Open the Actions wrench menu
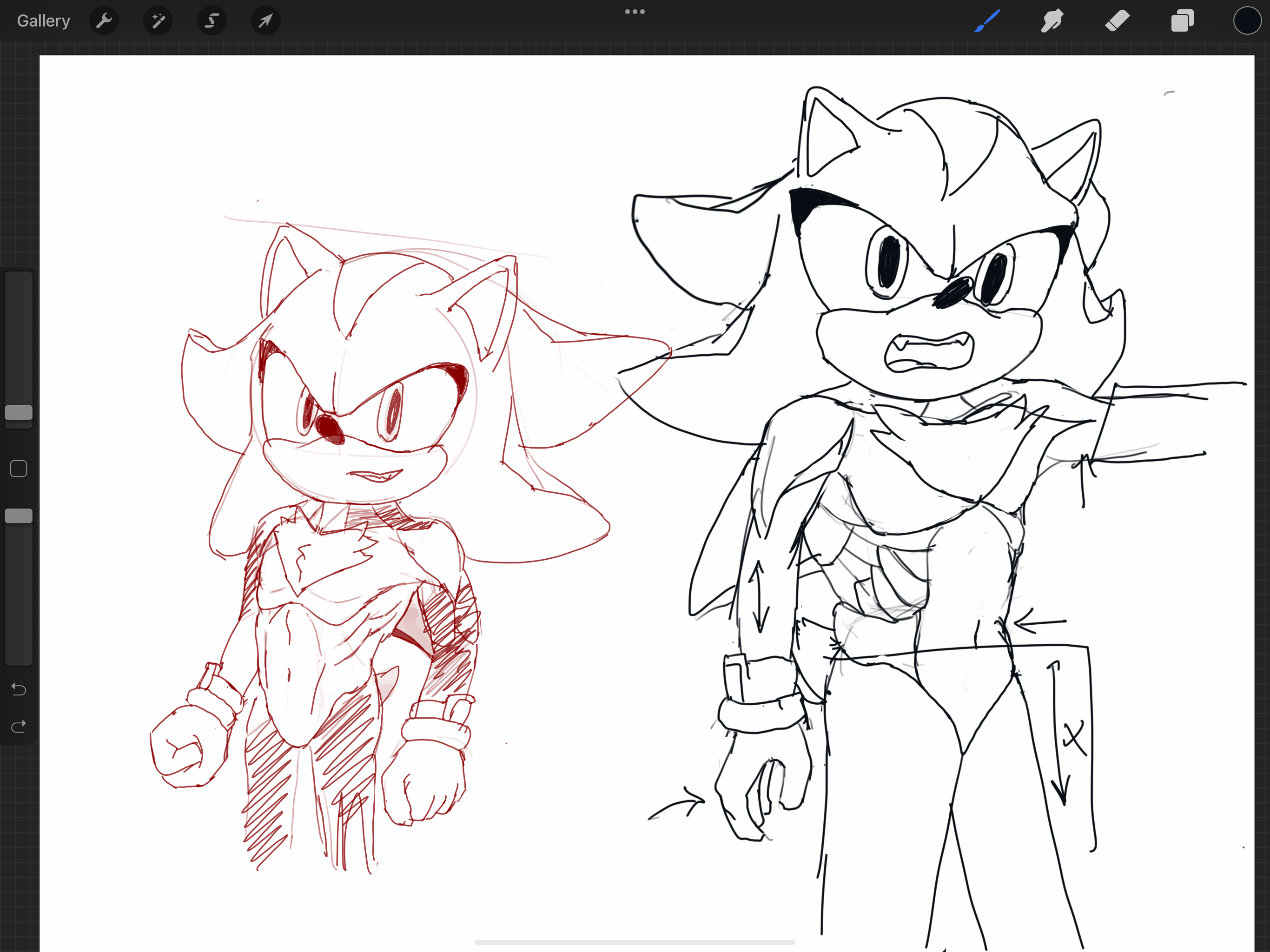The width and height of the screenshot is (1270, 952). pos(104,21)
